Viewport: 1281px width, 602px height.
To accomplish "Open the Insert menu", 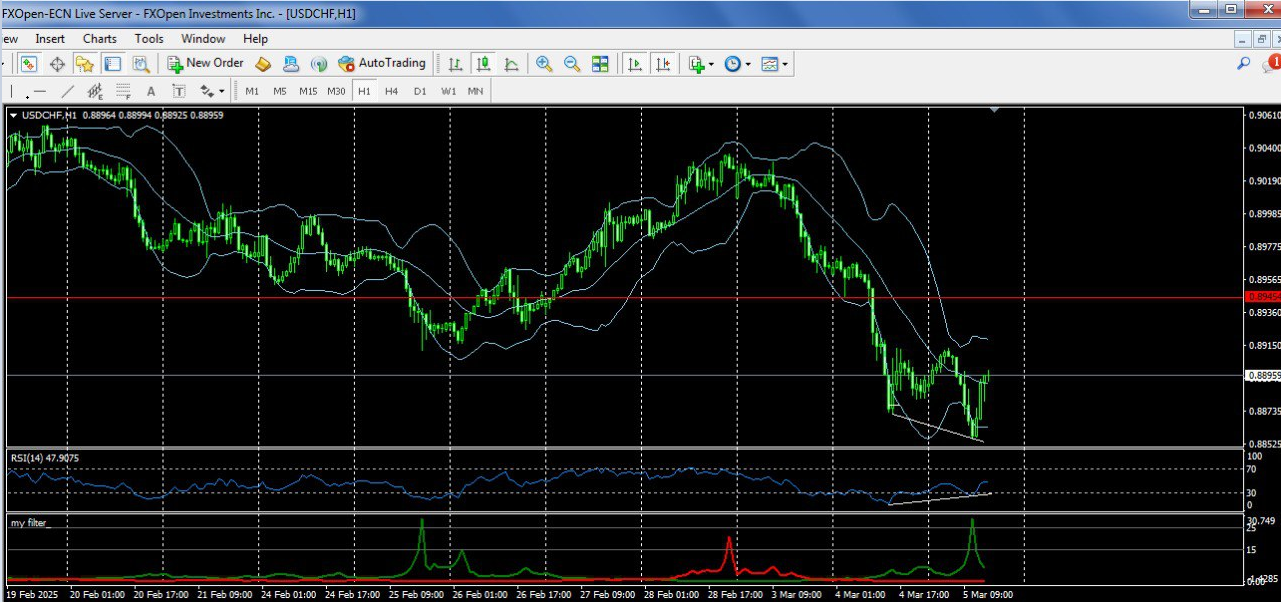I will (x=50, y=38).
